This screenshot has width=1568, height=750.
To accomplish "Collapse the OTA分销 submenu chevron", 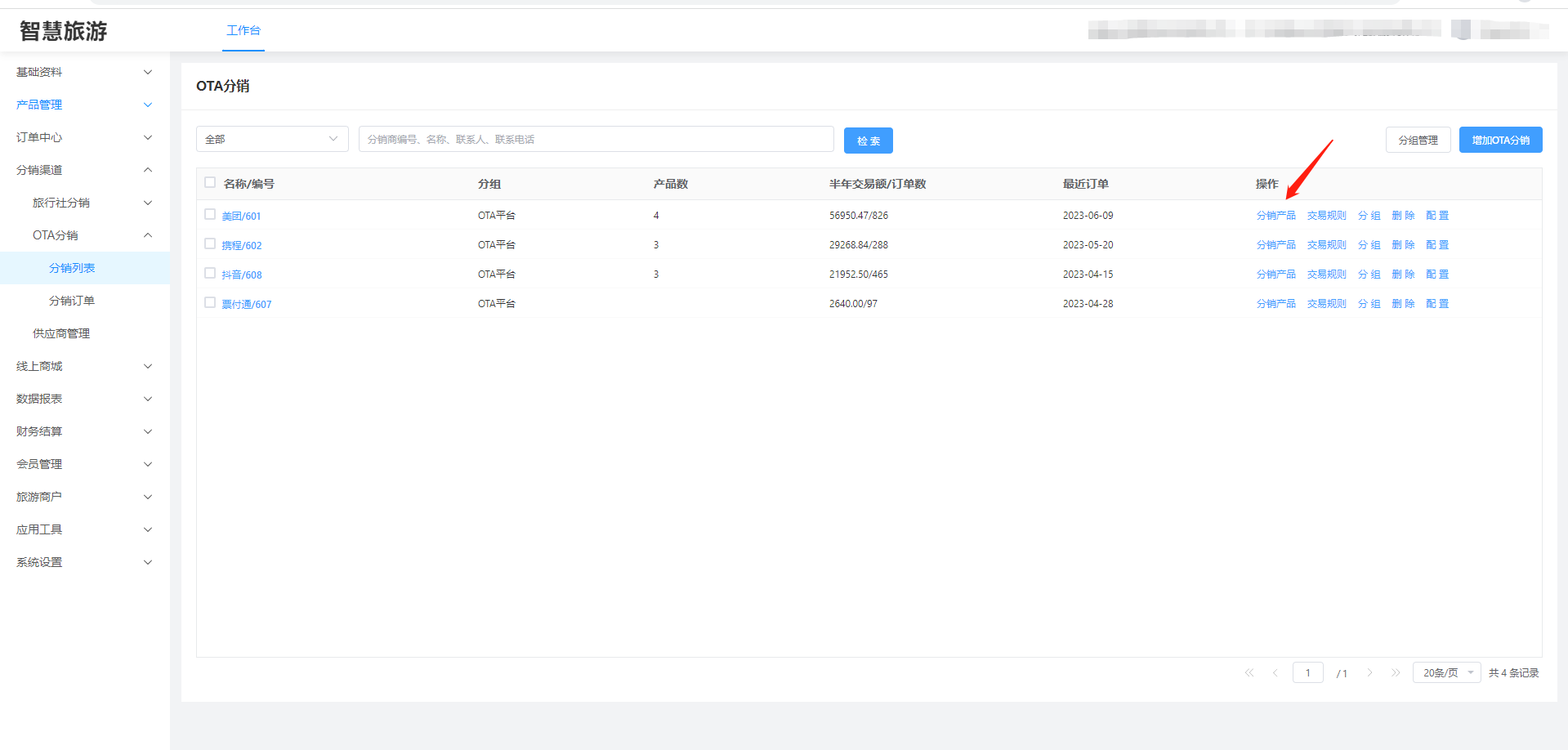I will coord(148,235).
